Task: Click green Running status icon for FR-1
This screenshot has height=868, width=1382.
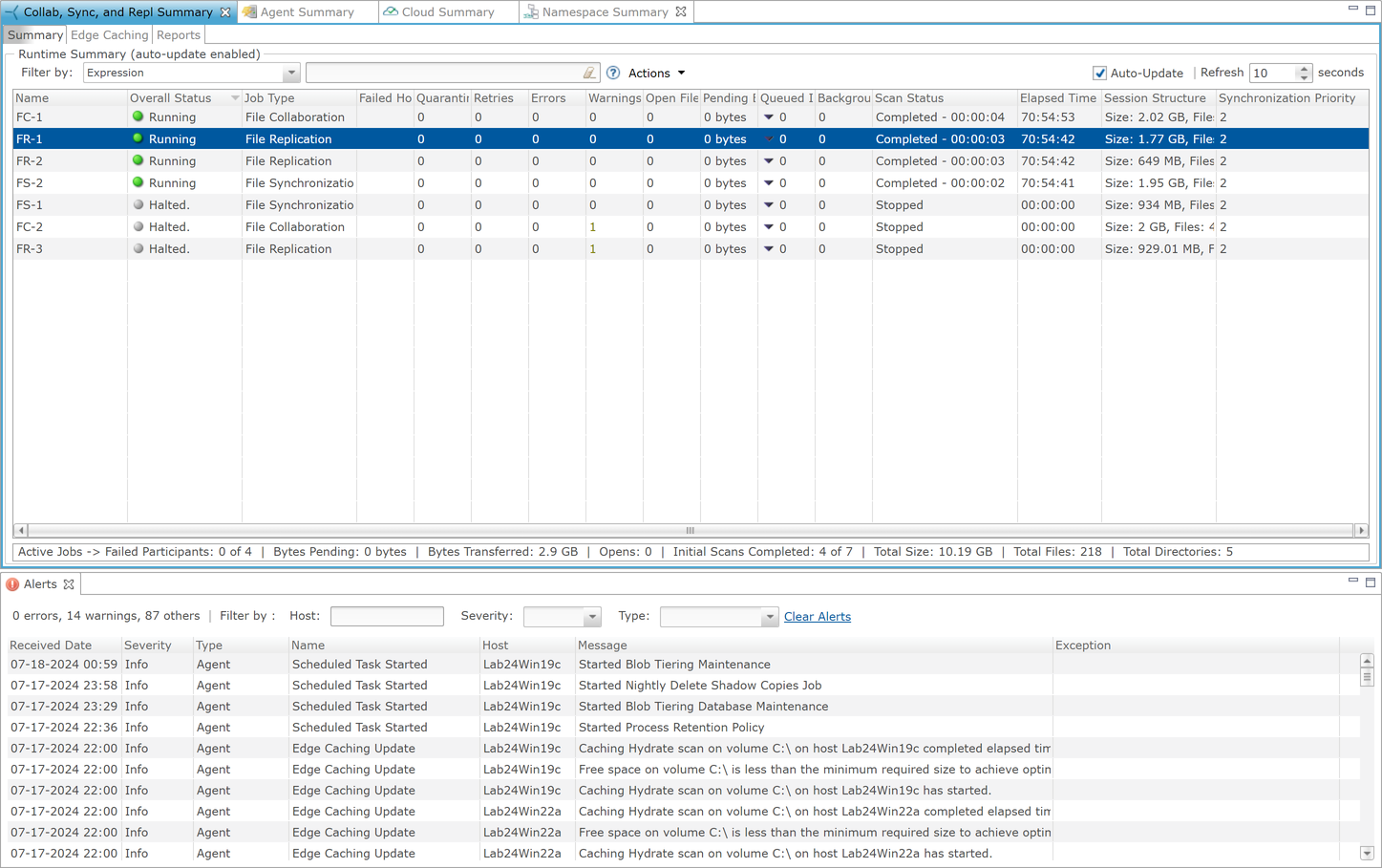Action: coord(138,138)
